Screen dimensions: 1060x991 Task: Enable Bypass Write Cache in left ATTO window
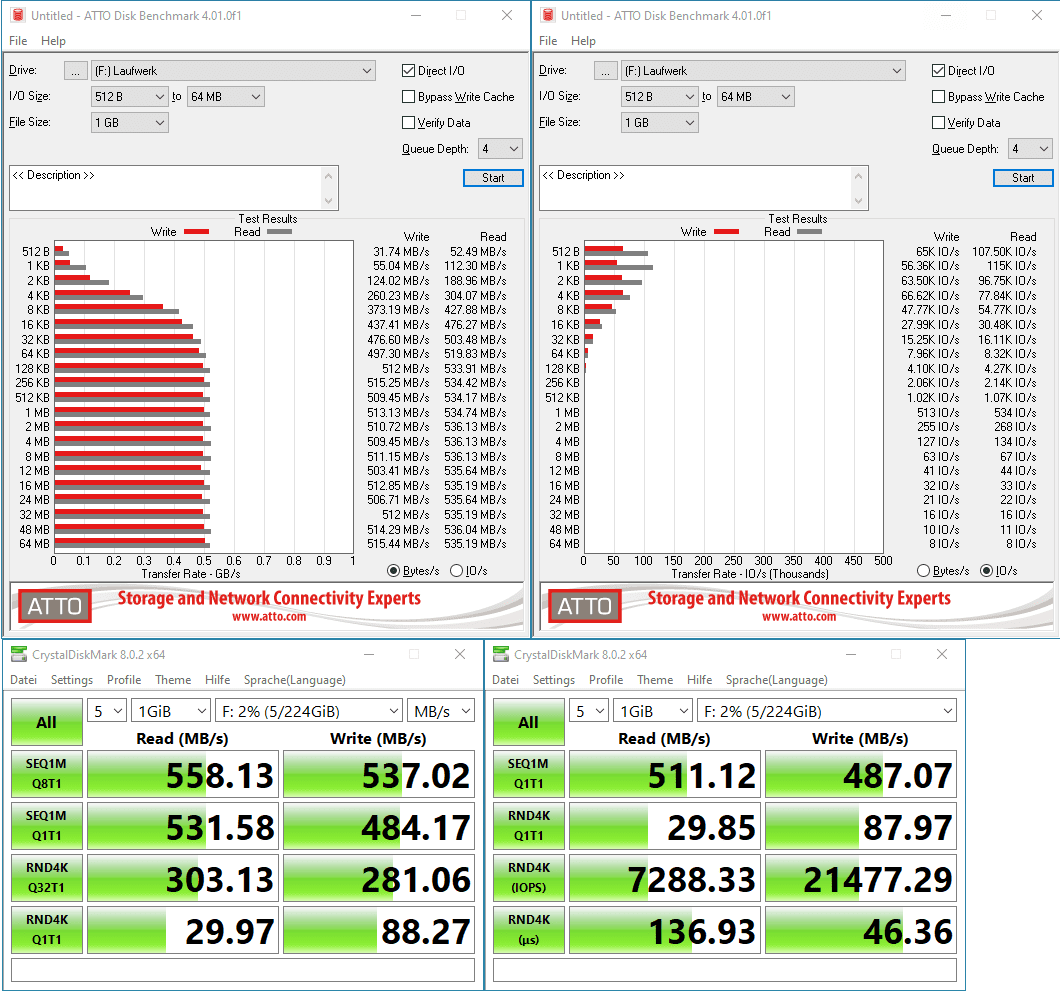[408, 97]
